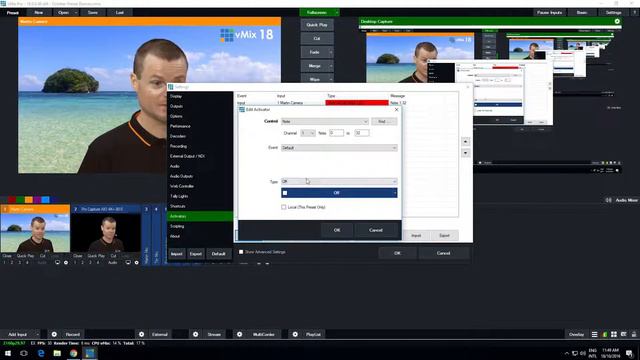Open PlayList settings gear icon

[295, 334]
